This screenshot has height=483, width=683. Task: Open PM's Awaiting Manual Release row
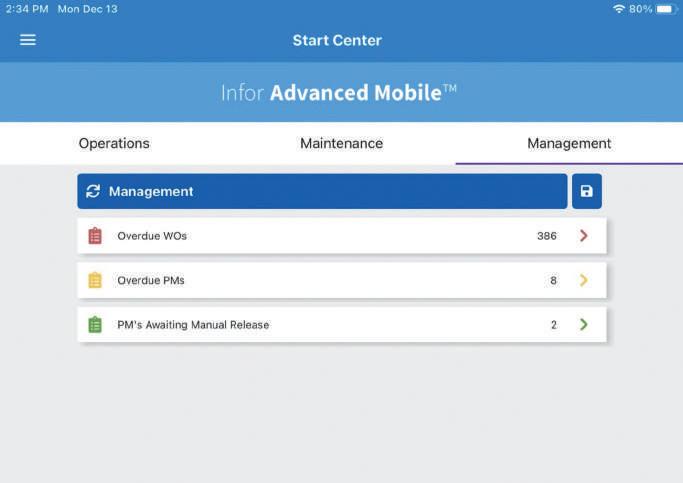pyautogui.click(x=342, y=324)
